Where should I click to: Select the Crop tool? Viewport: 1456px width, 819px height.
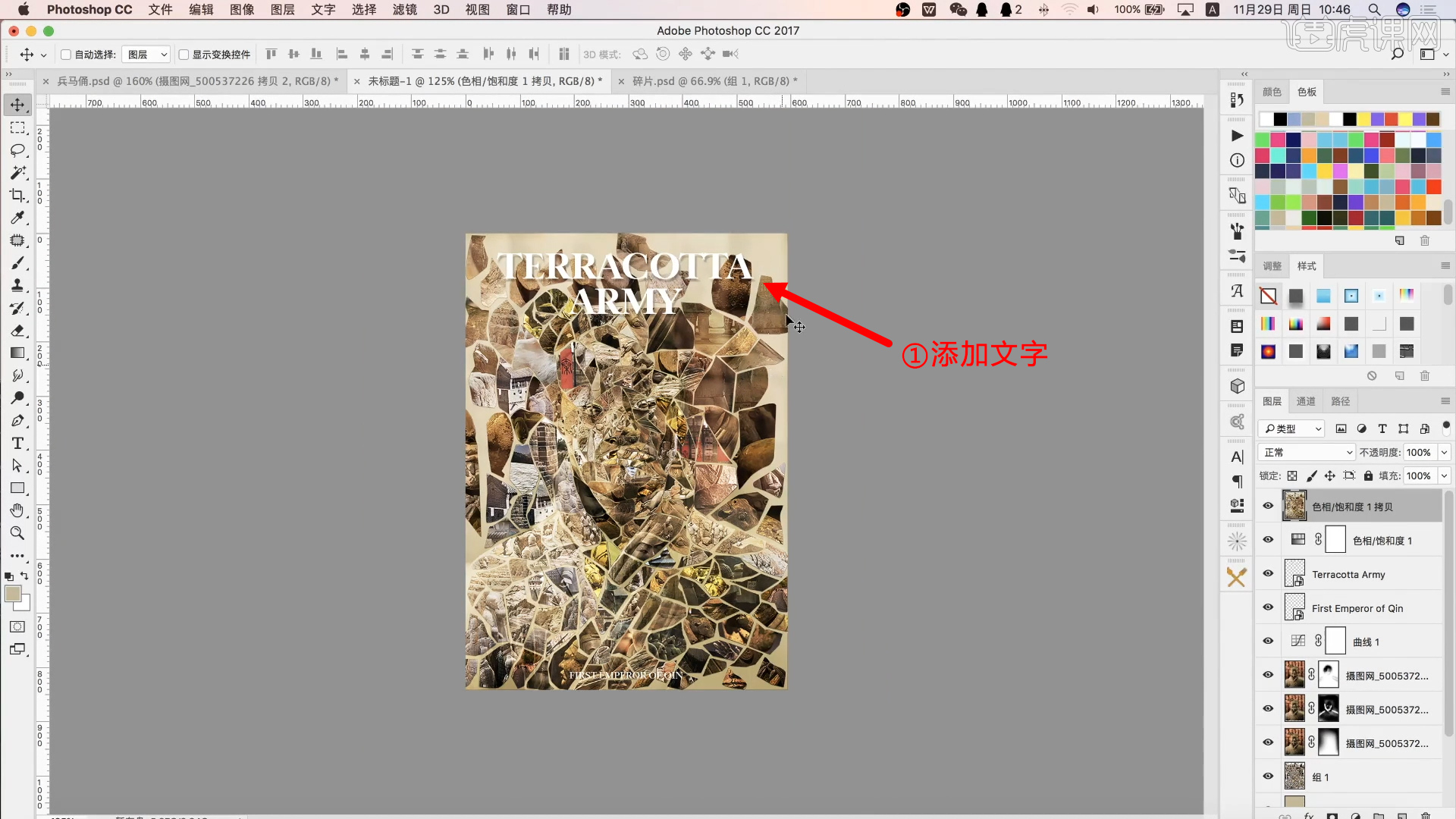click(x=17, y=195)
